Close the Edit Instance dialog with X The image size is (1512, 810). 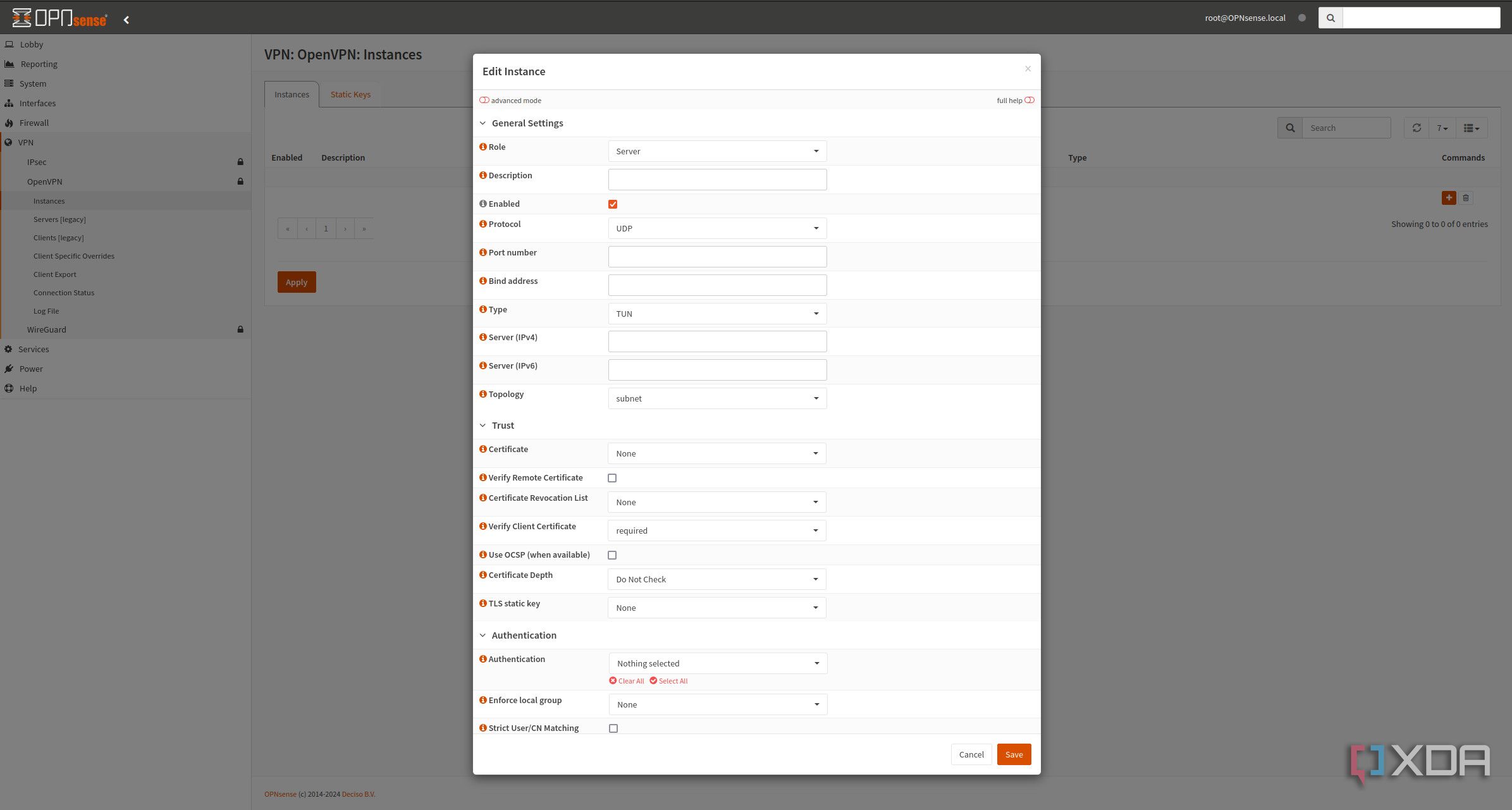coord(1028,69)
